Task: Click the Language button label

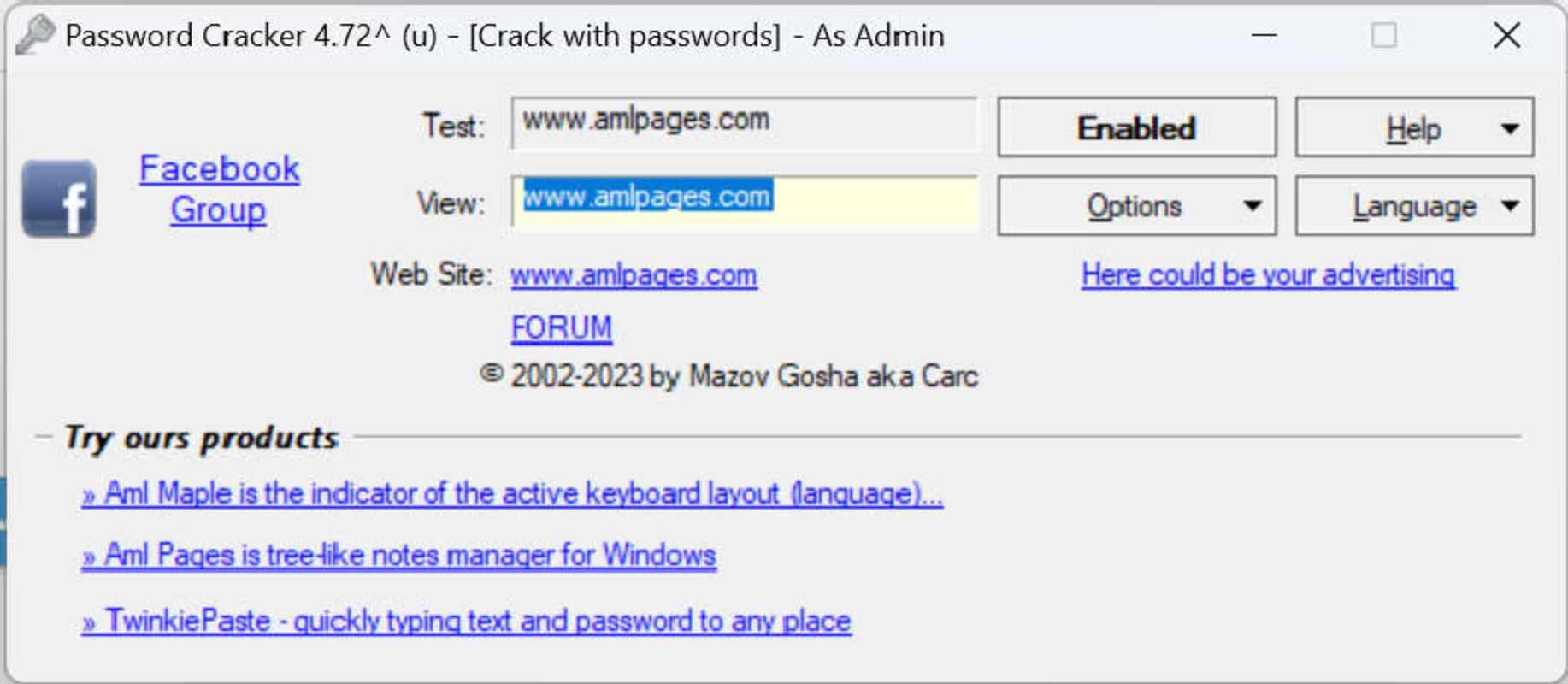Action: coord(1414,207)
